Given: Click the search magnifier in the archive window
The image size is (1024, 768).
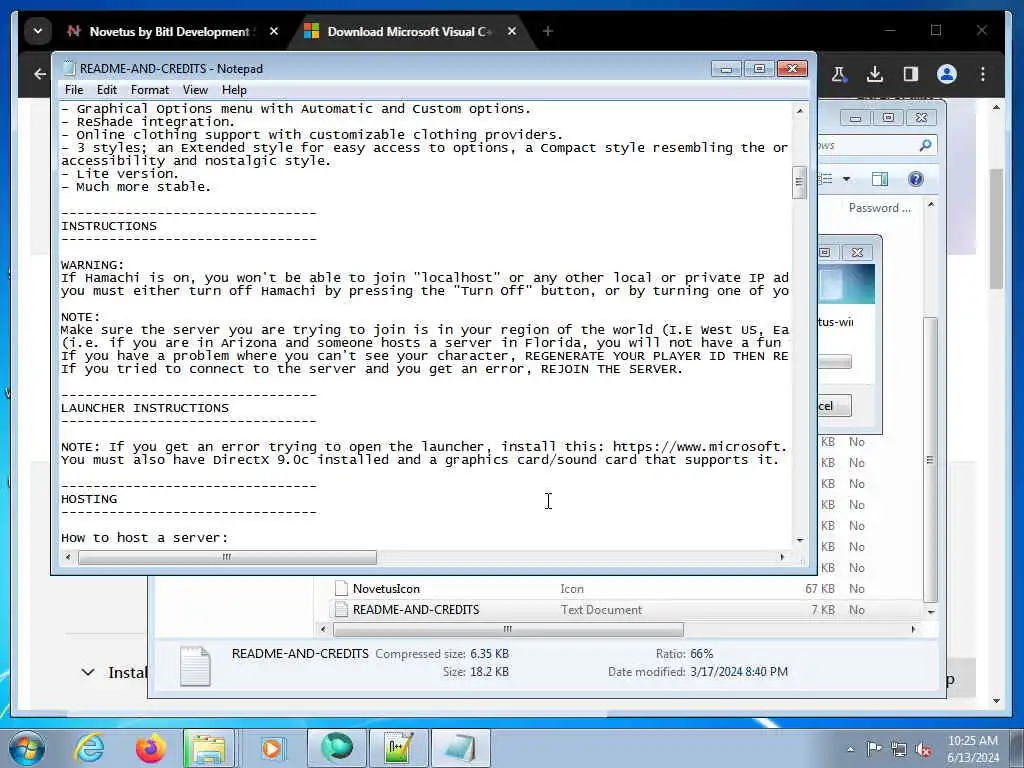Looking at the screenshot, I should 925,145.
